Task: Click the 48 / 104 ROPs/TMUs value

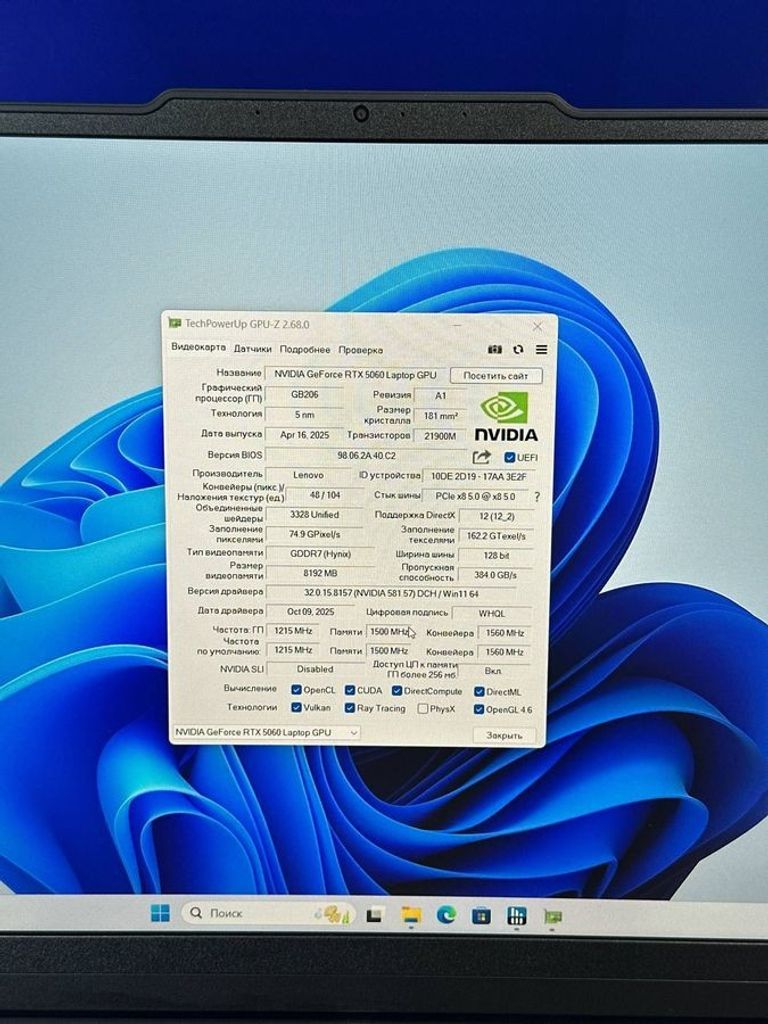Action: point(325,495)
